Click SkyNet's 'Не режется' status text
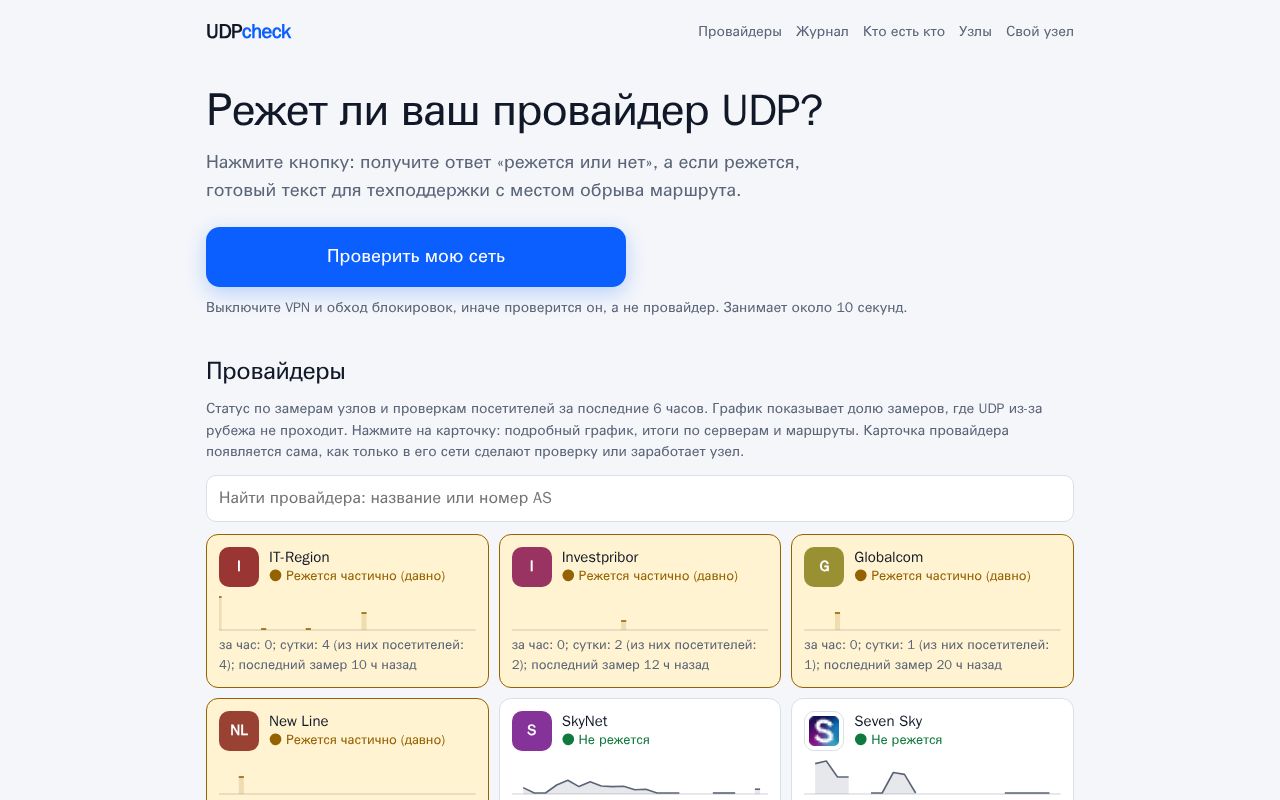The width and height of the screenshot is (1280, 800). (614, 740)
